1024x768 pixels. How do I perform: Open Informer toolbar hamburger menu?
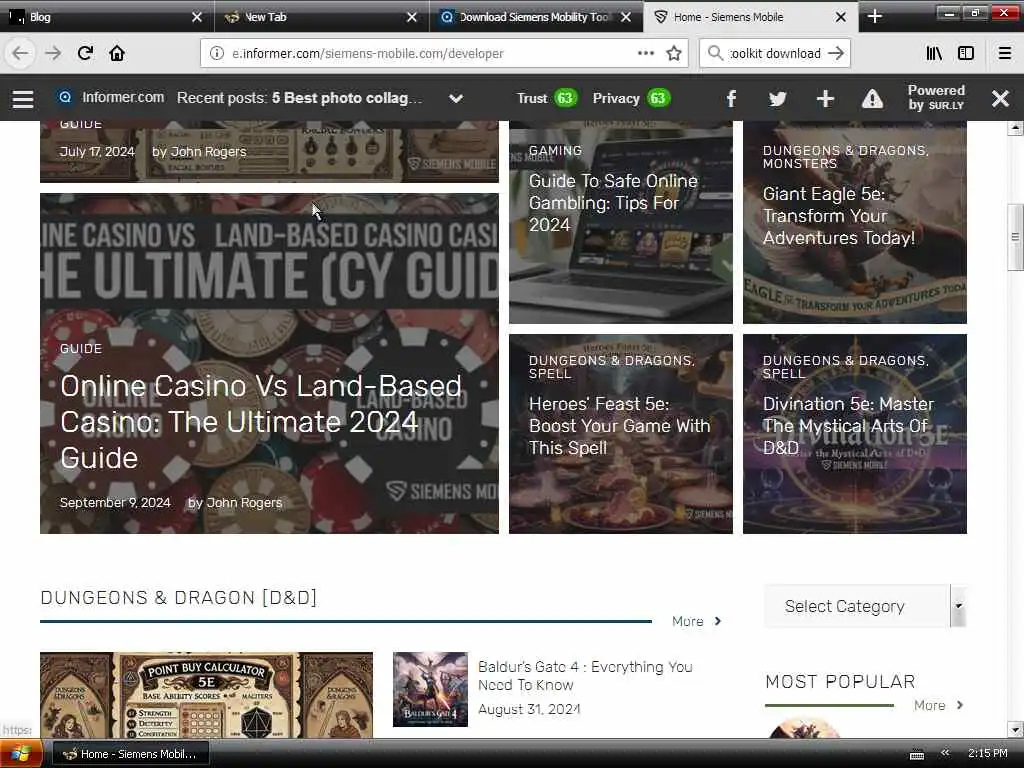(x=23, y=99)
